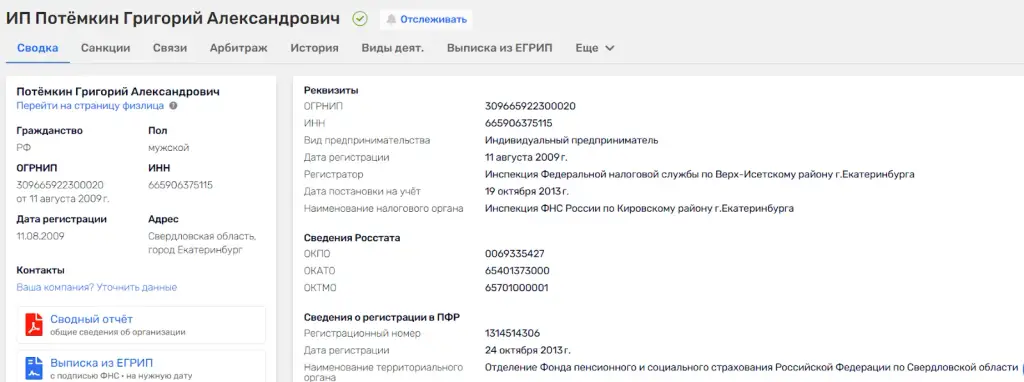Click the Ваша компания? Уточнить данные link
The width and height of the screenshot is (1024, 382).
tap(97, 287)
